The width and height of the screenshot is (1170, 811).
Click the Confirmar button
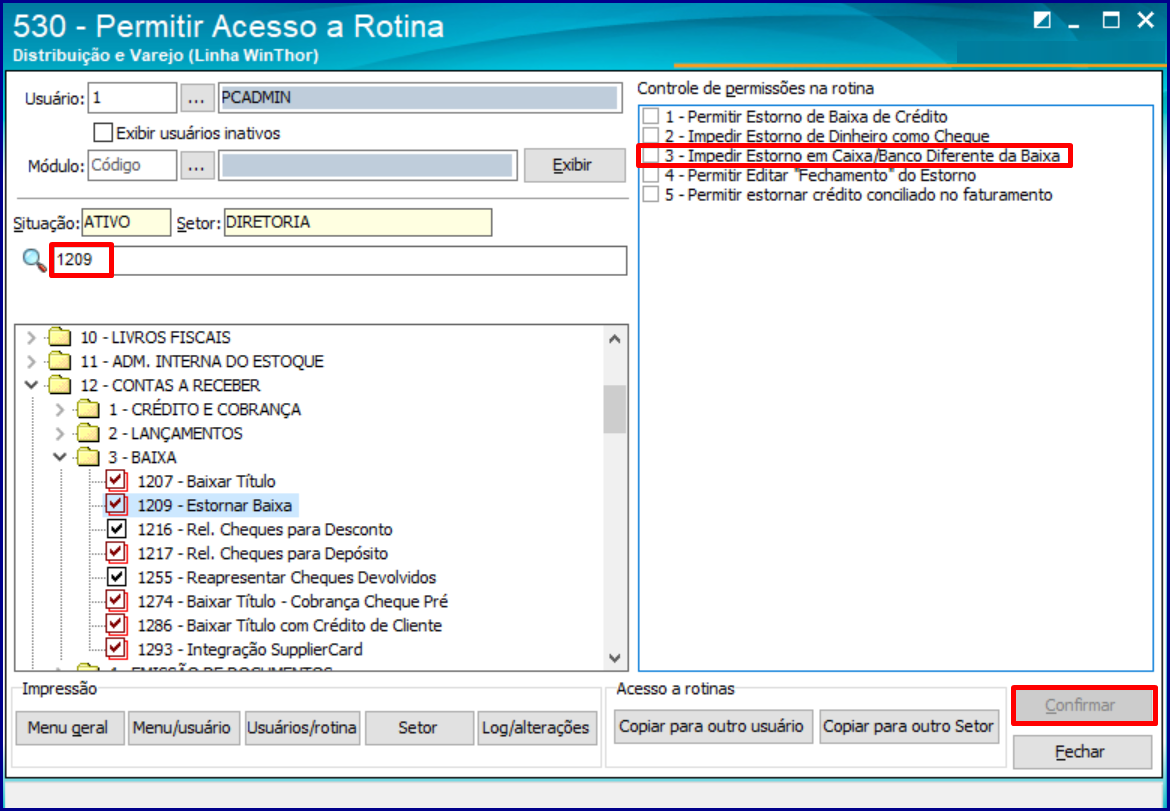[x=1083, y=705]
